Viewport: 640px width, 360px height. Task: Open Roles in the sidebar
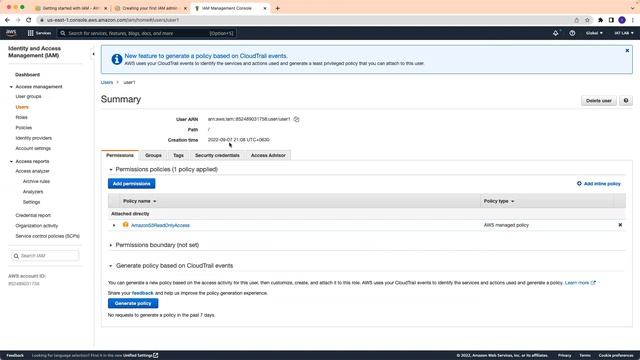pos(22,117)
